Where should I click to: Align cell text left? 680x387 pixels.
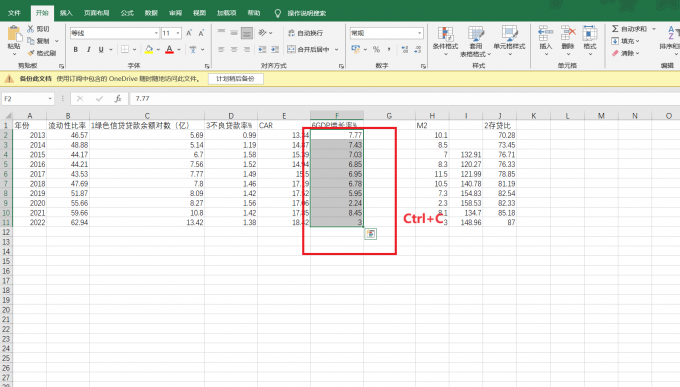[221, 49]
